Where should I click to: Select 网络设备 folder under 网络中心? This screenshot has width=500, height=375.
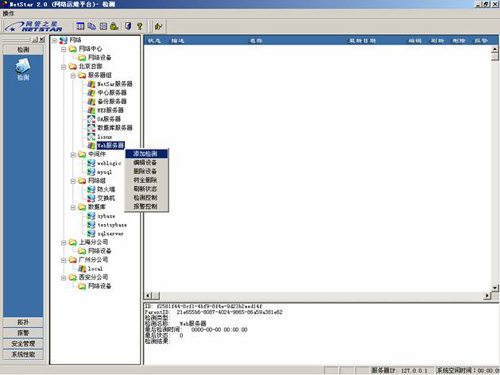point(100,57)
